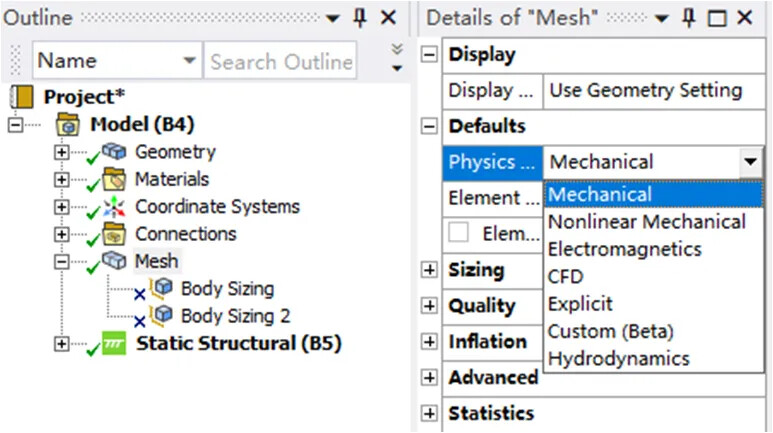Collapse the Defaults section
Screen dimensions: 773x433
[430, 126]
